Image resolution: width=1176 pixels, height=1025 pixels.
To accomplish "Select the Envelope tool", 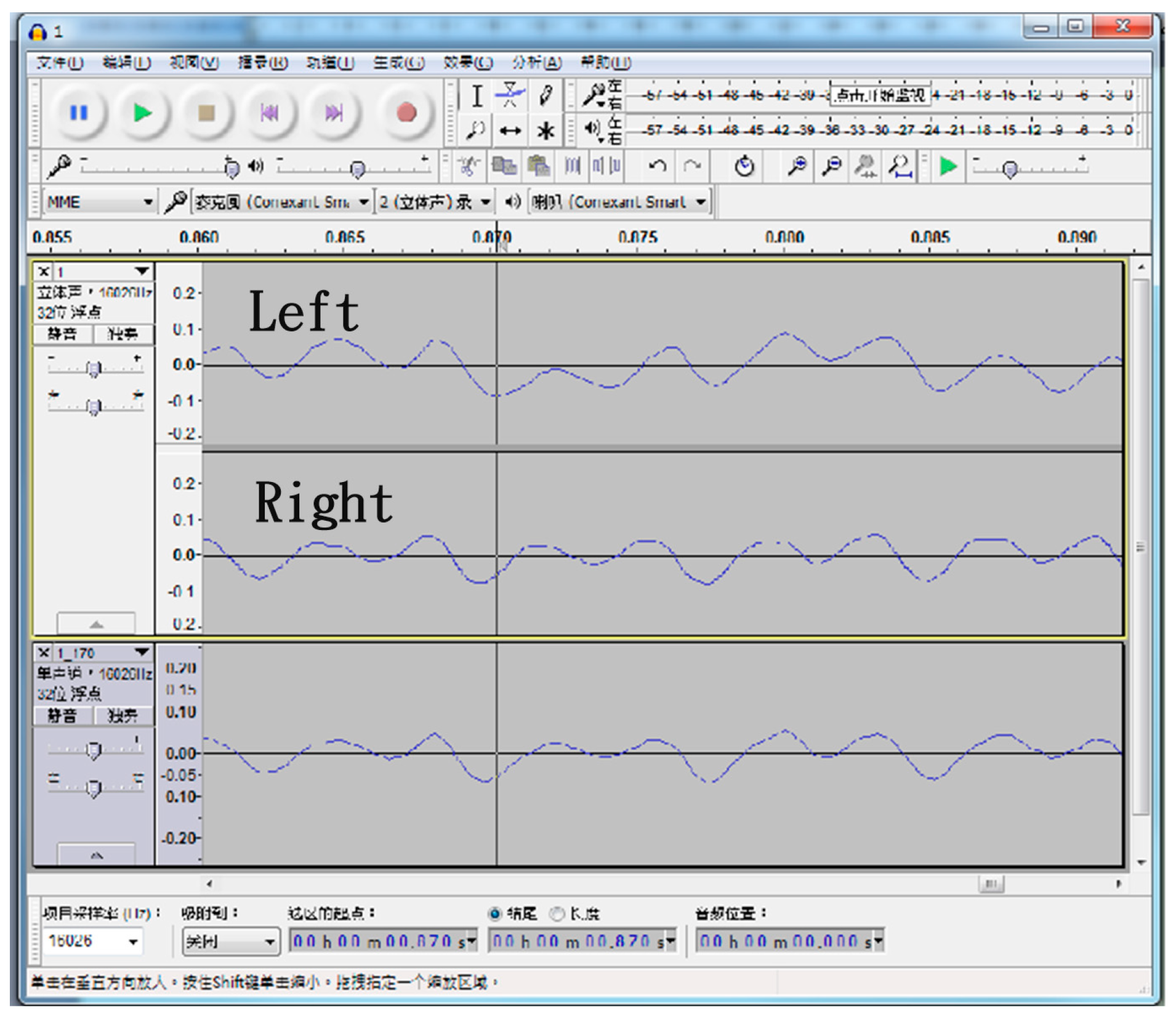I will pyautogui.click(x=510, y=95).
